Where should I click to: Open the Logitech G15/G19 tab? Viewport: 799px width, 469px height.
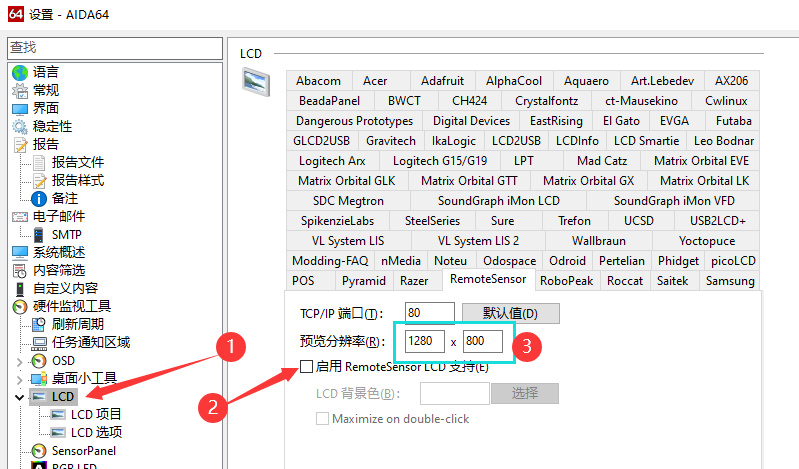[440, 161]
